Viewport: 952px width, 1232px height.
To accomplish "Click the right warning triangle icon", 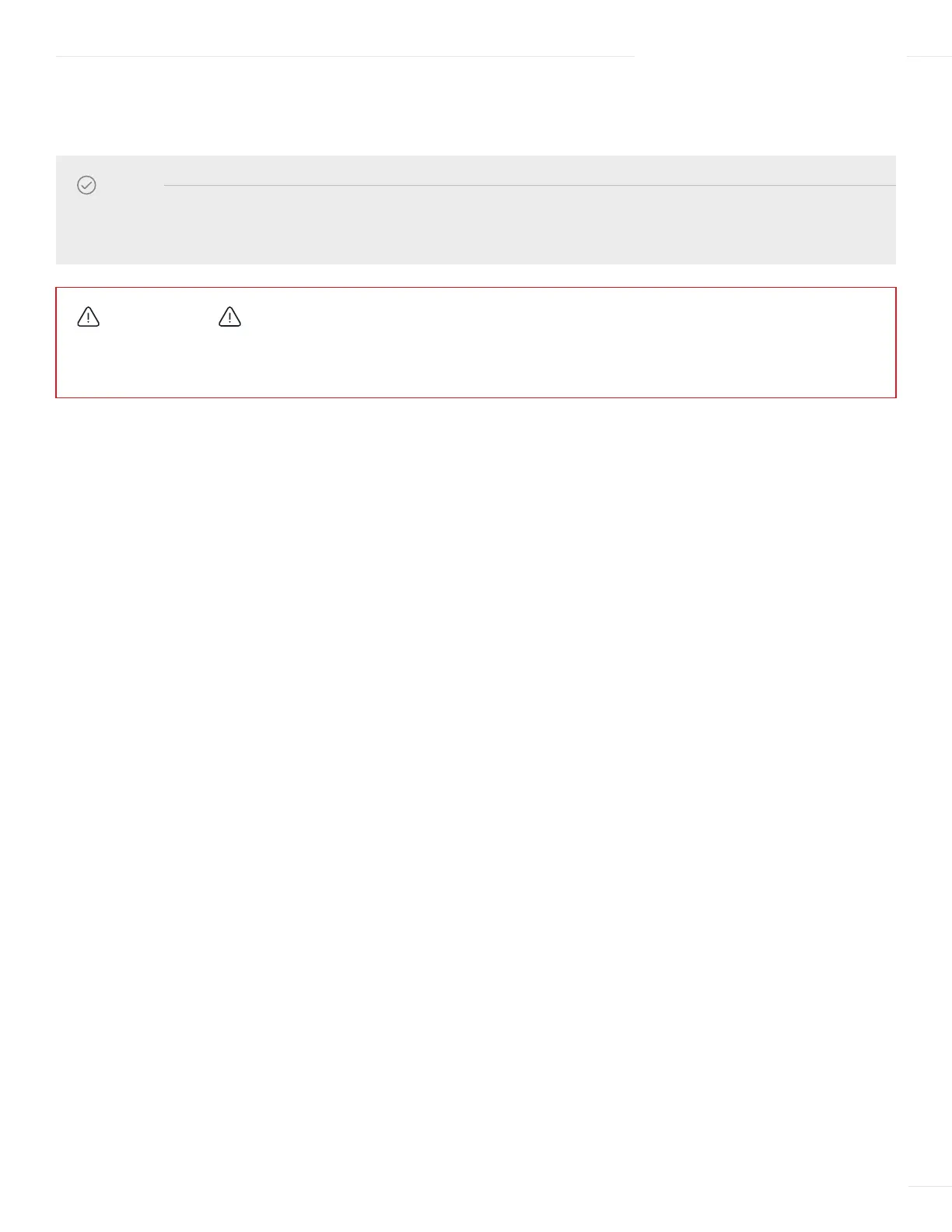I will [230, 317].
